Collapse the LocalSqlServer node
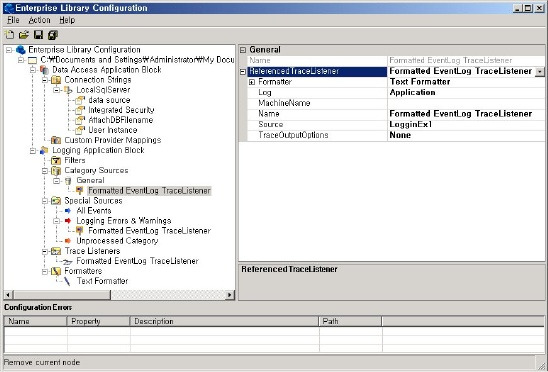The width and height of the screenshot is (548, 372). (x=57, y=90)
